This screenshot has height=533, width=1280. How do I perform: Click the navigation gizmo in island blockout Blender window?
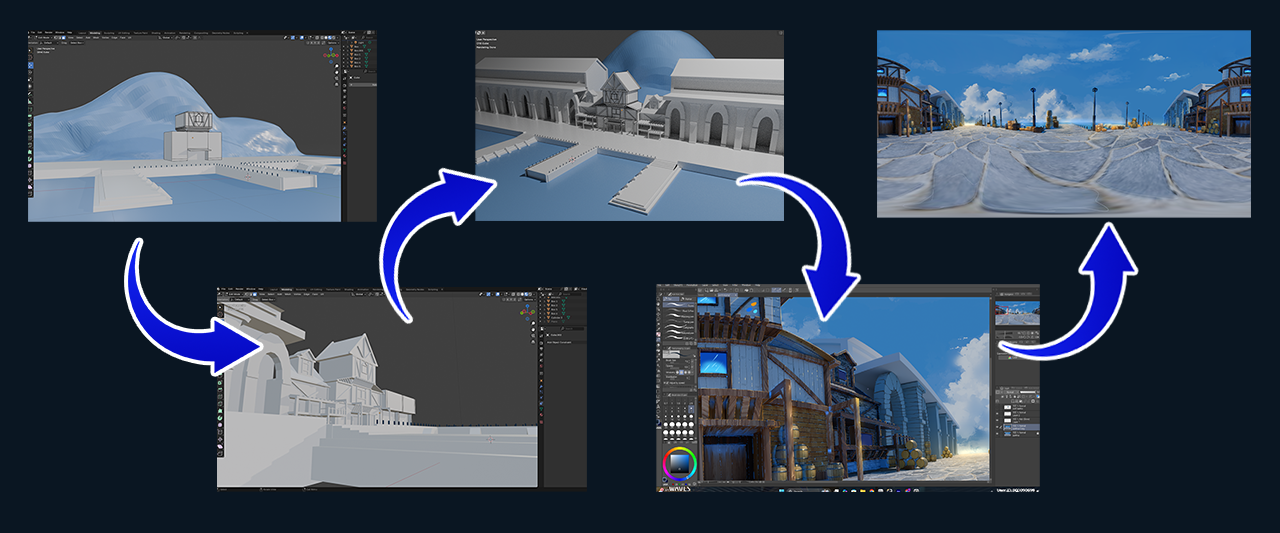coord(331,55)
